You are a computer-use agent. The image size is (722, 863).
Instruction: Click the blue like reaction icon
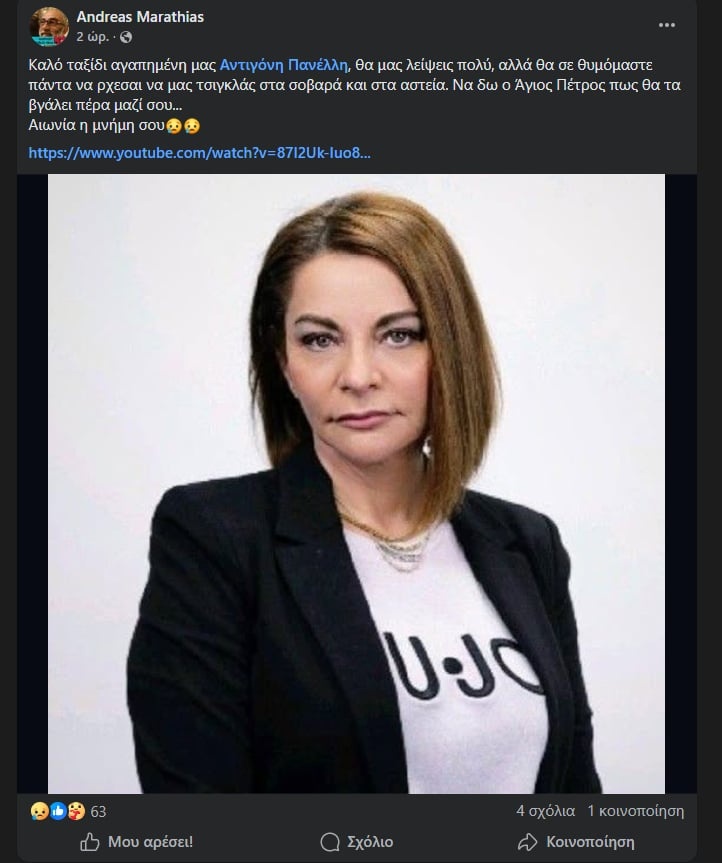pos(58,811)
